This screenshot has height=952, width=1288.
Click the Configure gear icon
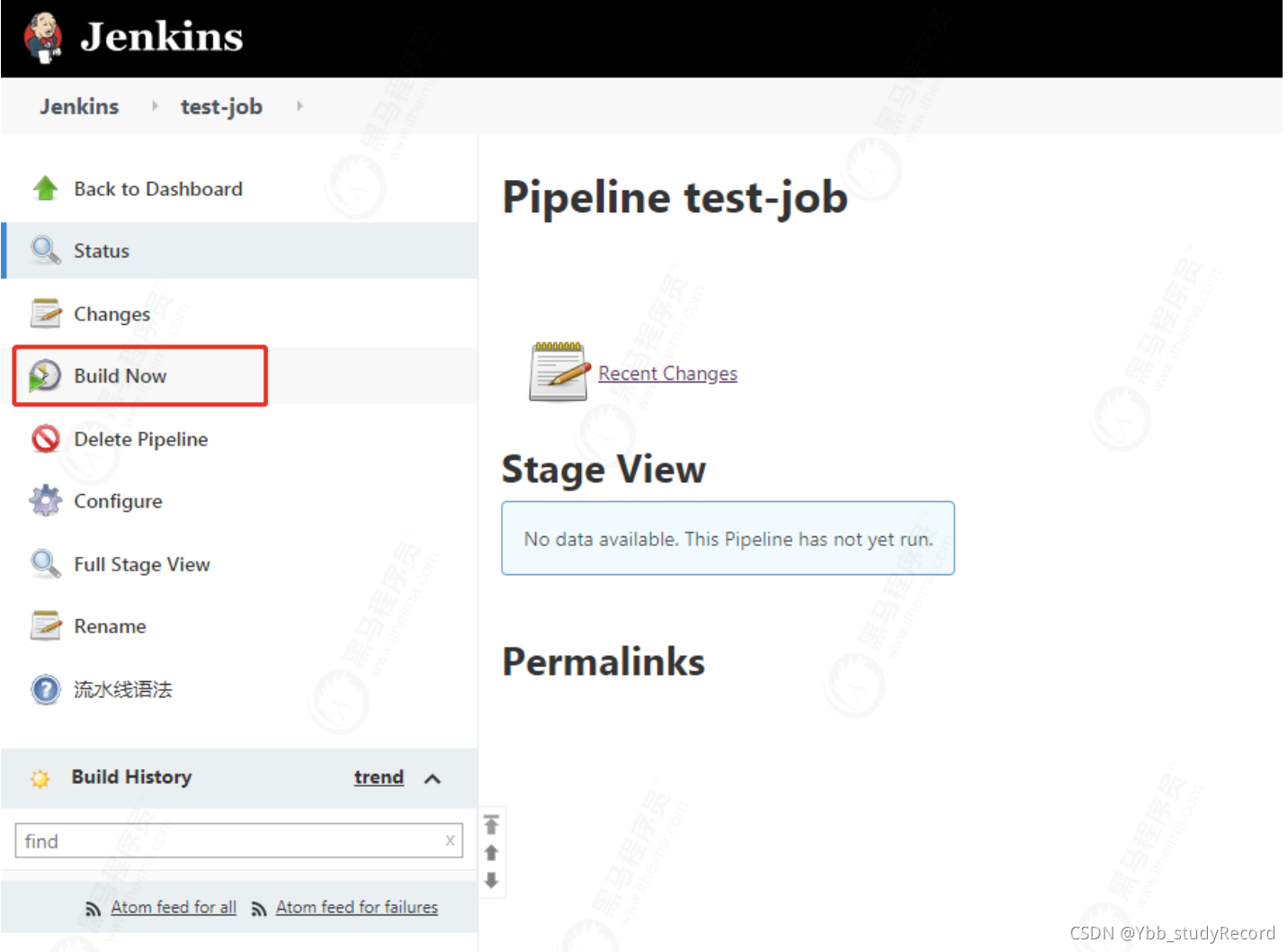[x=45, y=500]
